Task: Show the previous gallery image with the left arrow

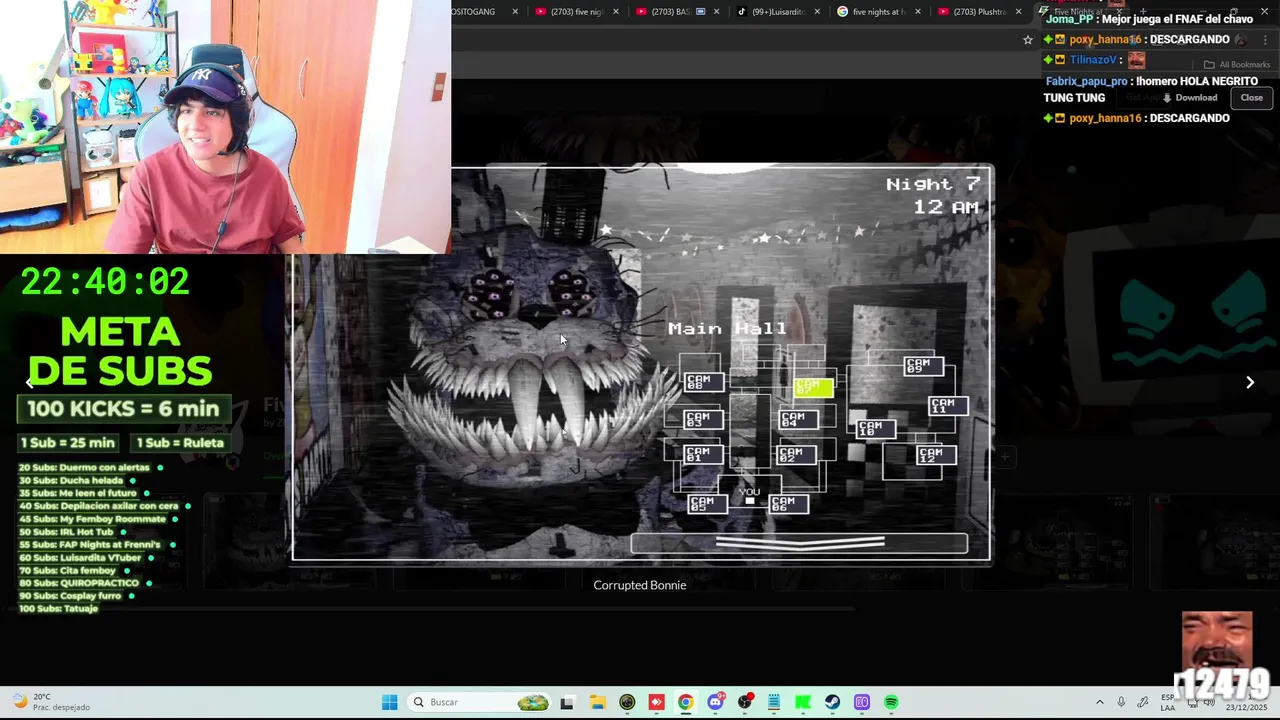Action: point(29,382)
